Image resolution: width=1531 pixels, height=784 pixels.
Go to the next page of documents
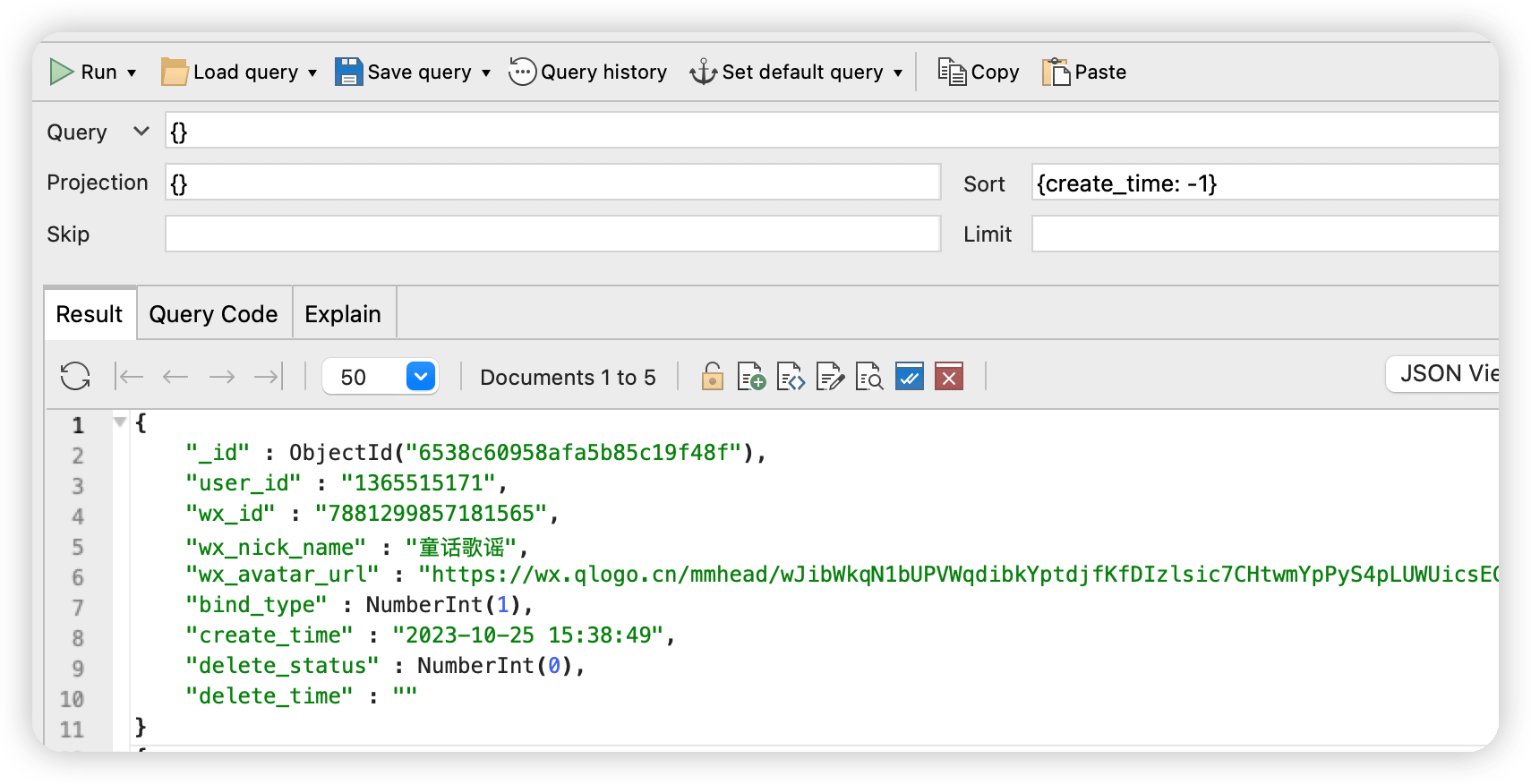click(221, 376)
